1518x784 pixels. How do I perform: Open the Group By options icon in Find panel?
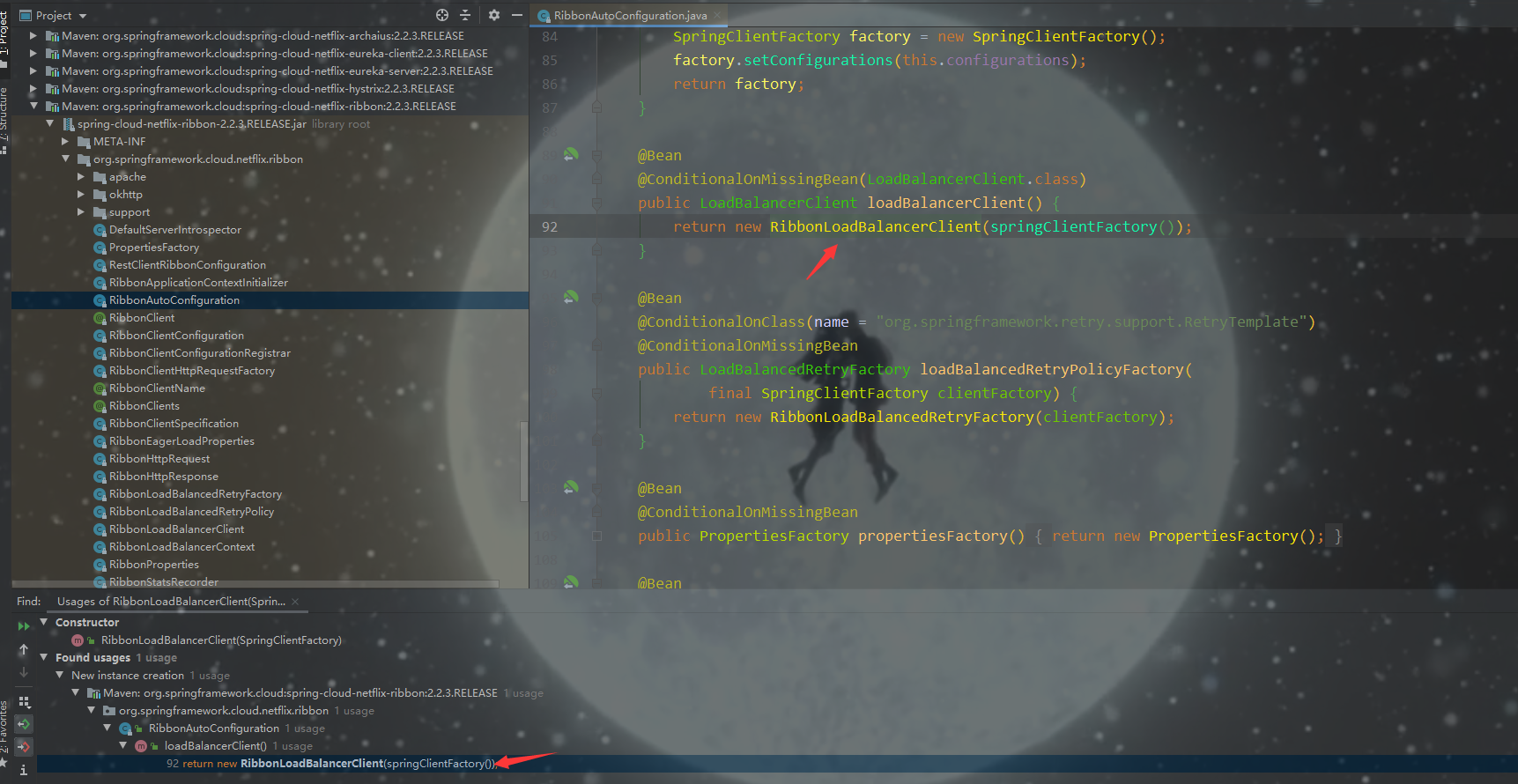24,702
